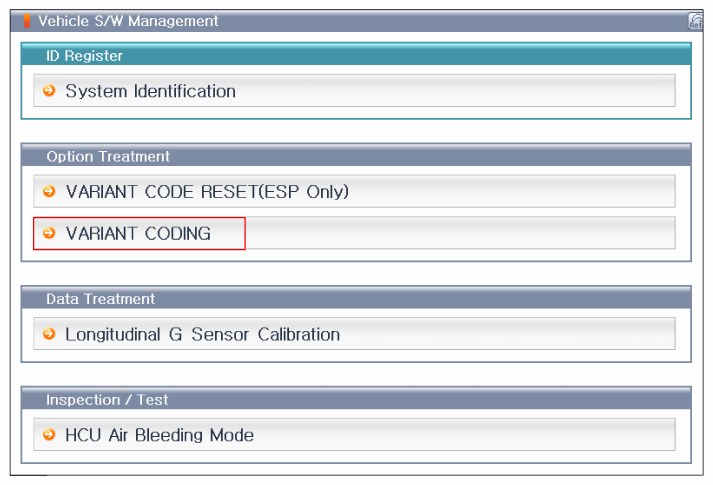Click the Data Treatment section header
713x485 pixels.
click(x=100, y=299)
